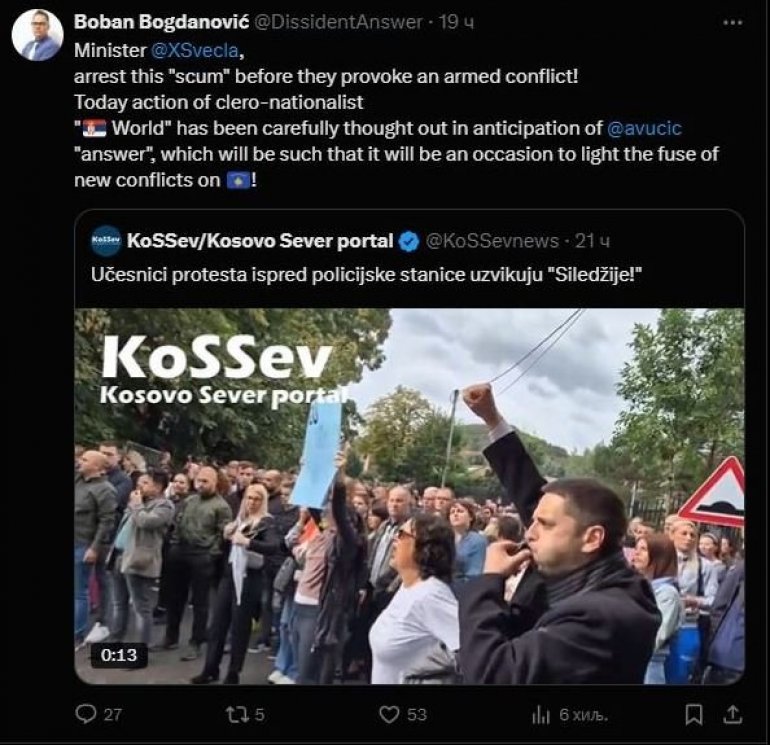
Task: Click the @DissidentAnswer handle
Action: [338, 22]
